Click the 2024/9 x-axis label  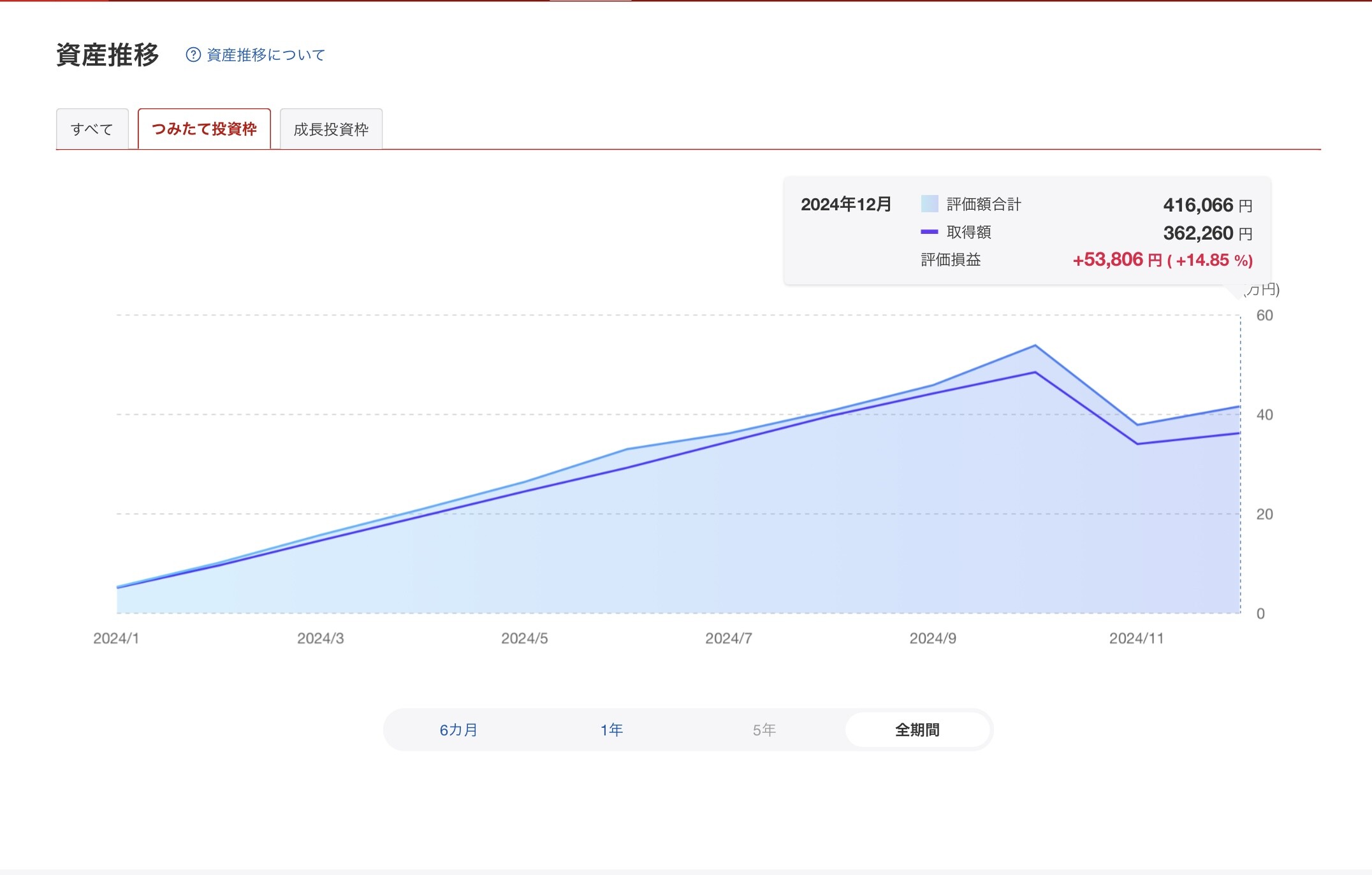pos(932,638)
